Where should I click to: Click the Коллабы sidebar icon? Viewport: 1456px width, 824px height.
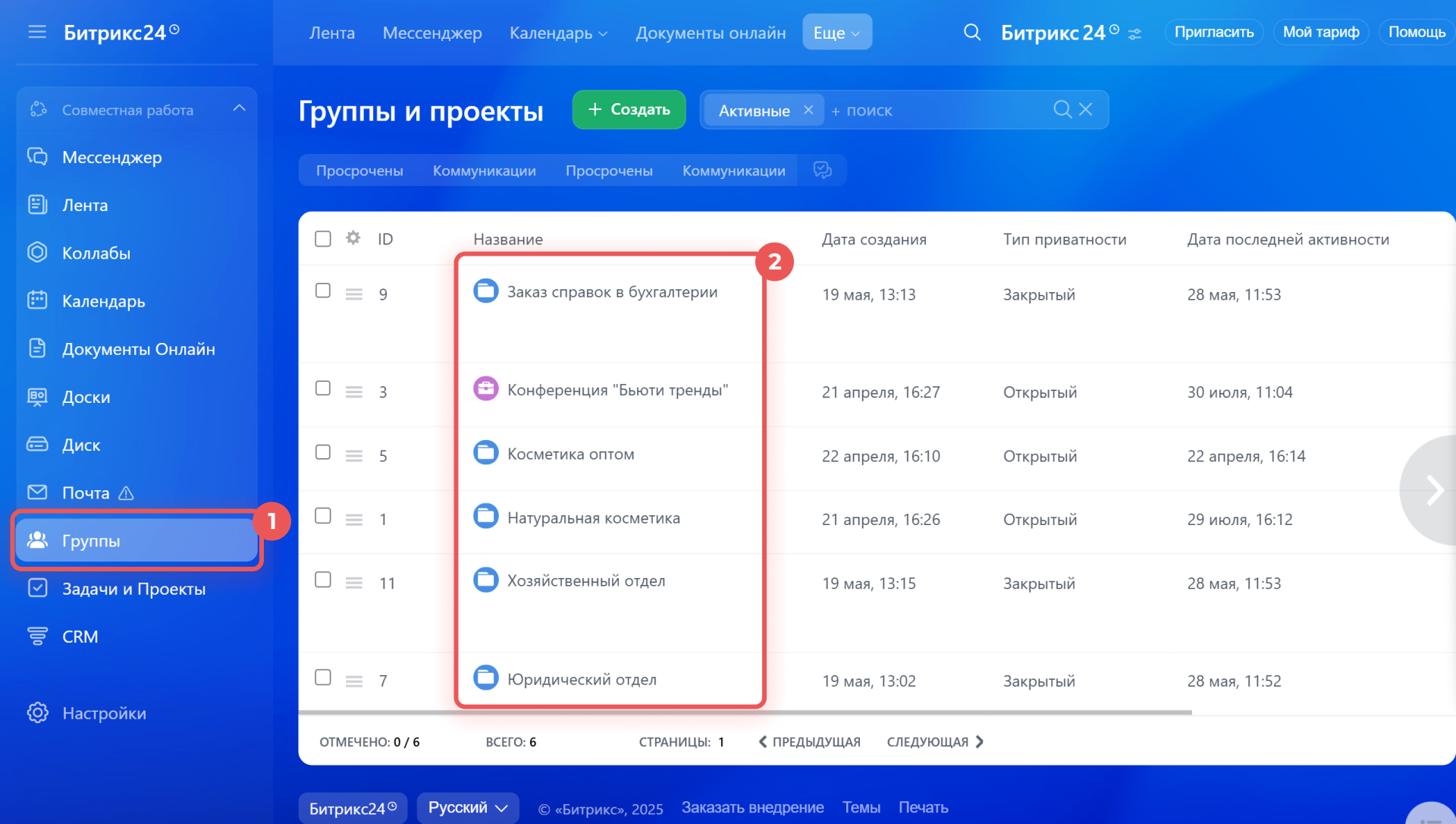point(37,253)
